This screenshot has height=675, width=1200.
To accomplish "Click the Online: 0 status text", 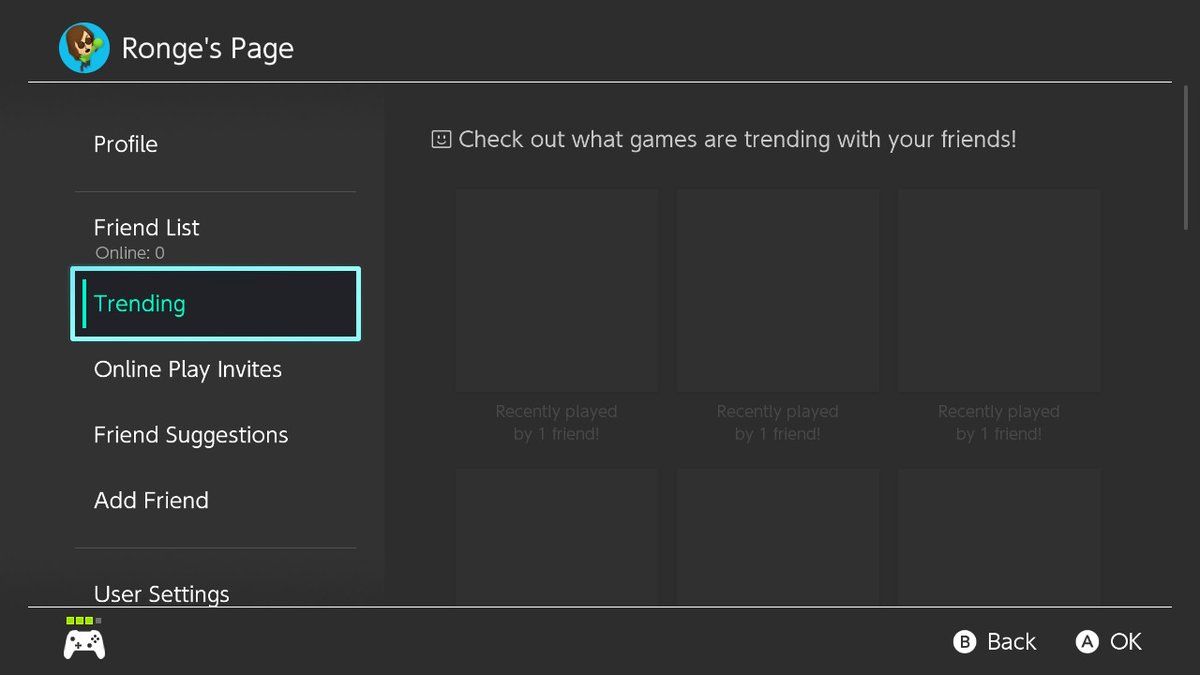I will tap(130, 253).
